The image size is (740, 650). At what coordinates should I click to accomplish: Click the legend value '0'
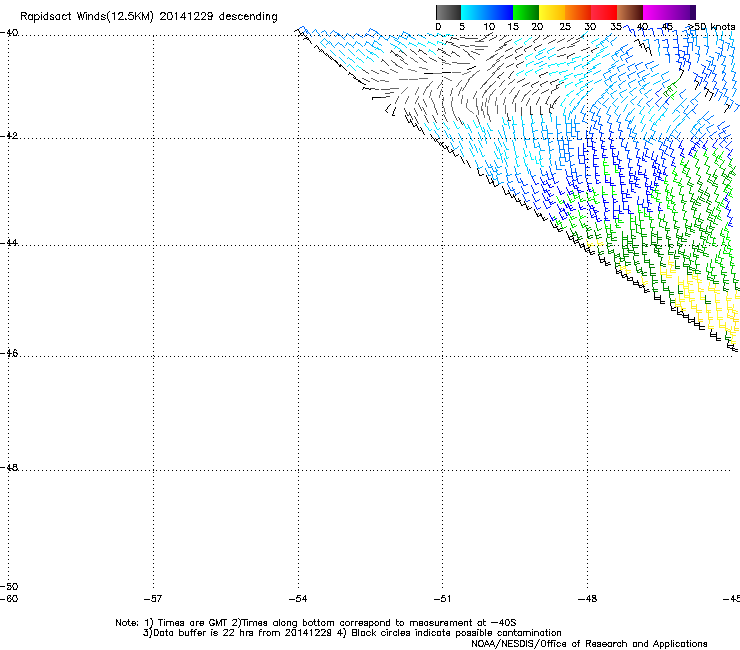tap(438, 27)
